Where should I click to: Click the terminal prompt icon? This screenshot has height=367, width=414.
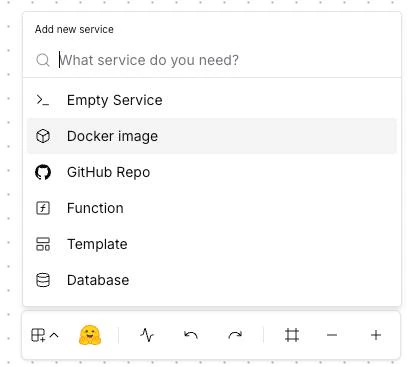pyautogui.click(x=43, y=100)
